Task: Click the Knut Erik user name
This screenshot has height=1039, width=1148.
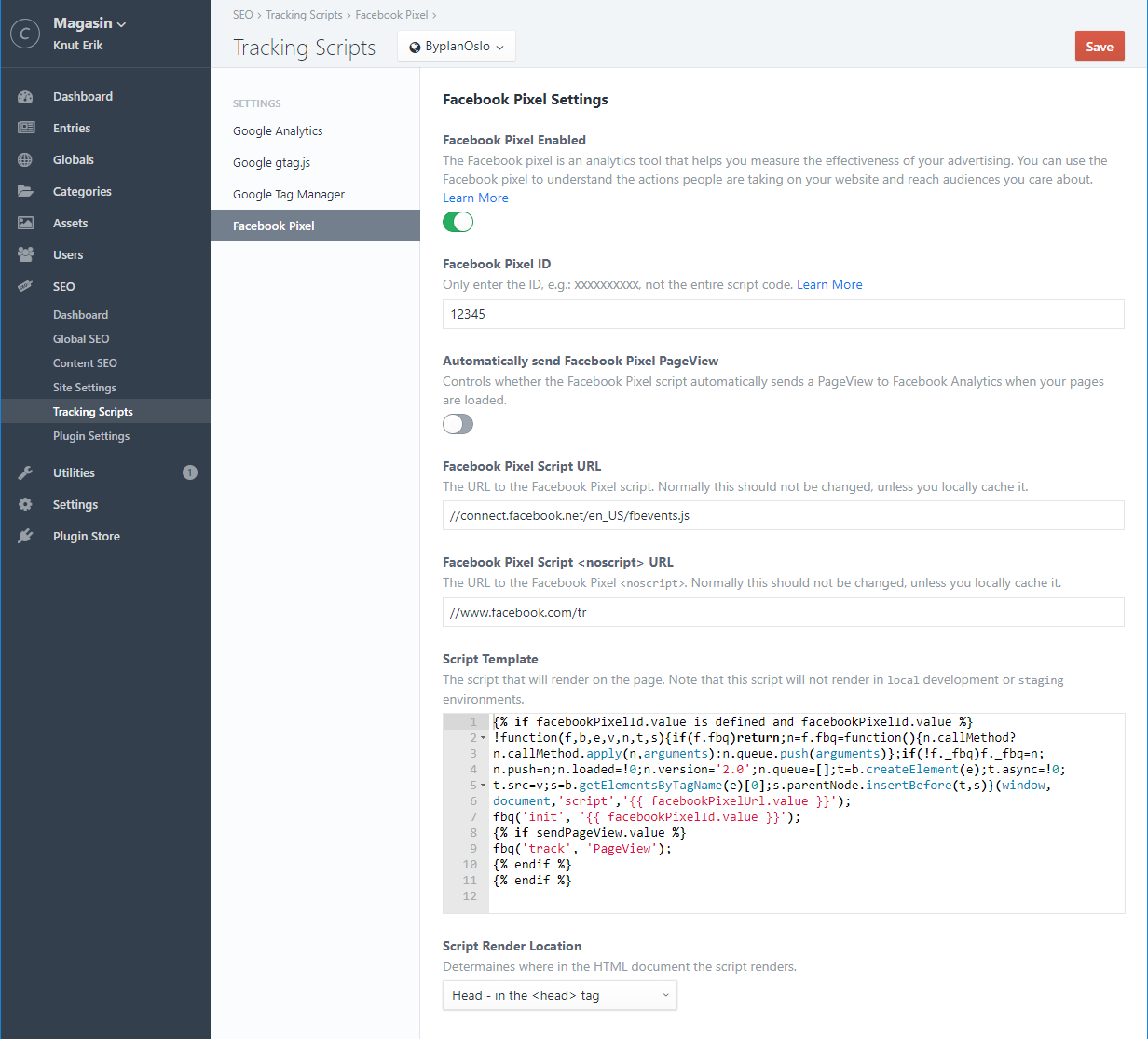Action: [77, 46]
